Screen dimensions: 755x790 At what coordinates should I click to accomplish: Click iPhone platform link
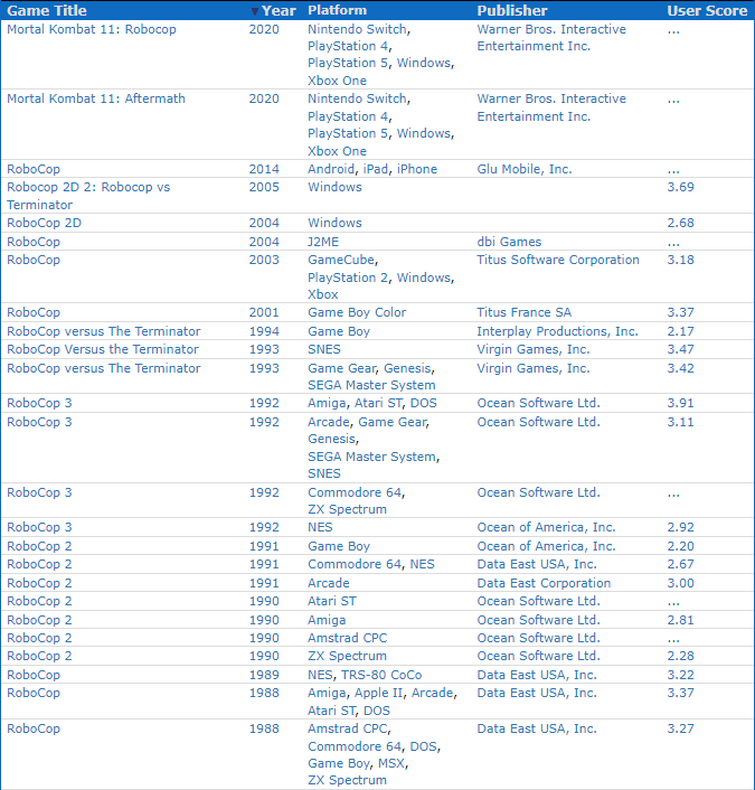[x=417, y=169]
